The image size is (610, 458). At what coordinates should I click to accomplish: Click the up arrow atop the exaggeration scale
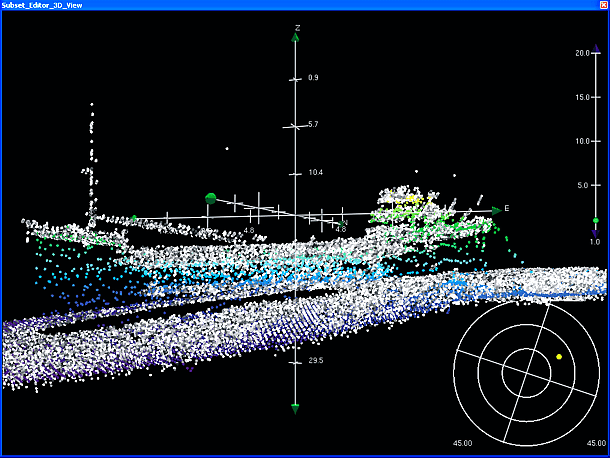(x=596, y=45)
